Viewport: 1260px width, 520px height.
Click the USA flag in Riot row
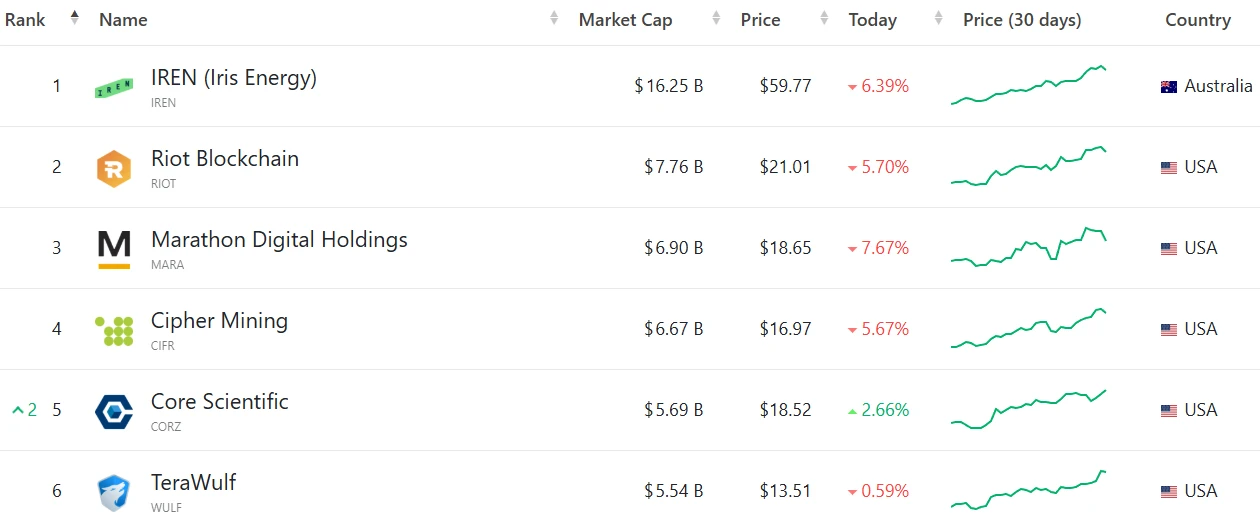coord(1168,168)
